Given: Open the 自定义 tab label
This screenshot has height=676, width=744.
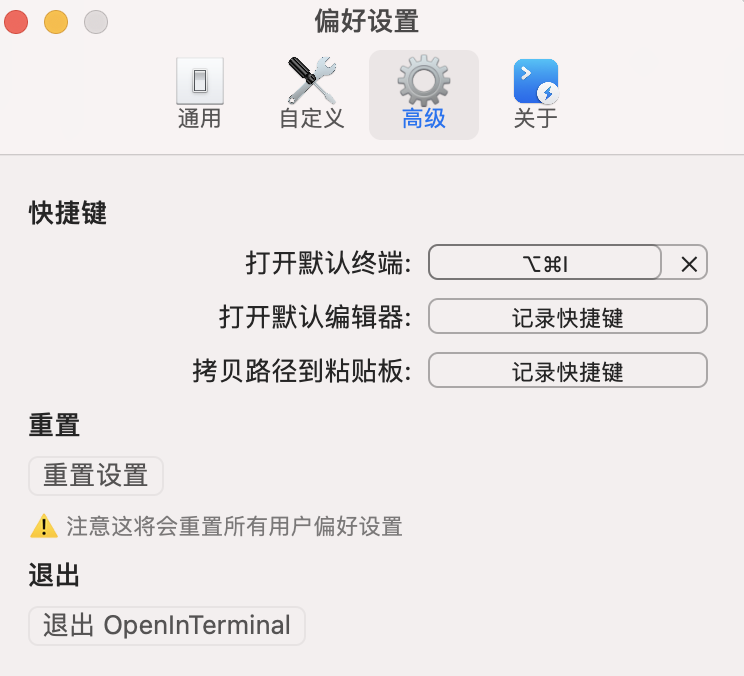Looking at the screenshot, I should pos(311,119).
